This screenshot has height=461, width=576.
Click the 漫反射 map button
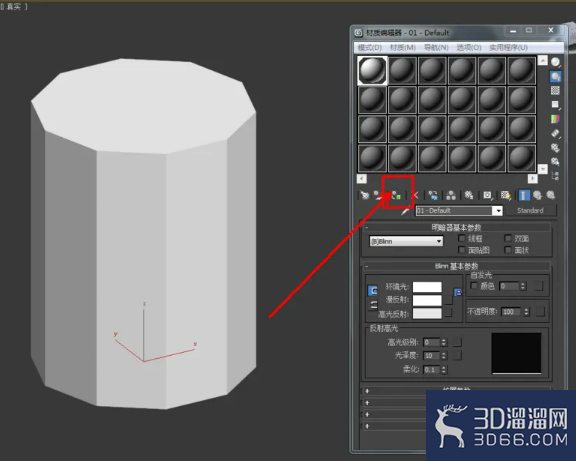pos(448,300)
